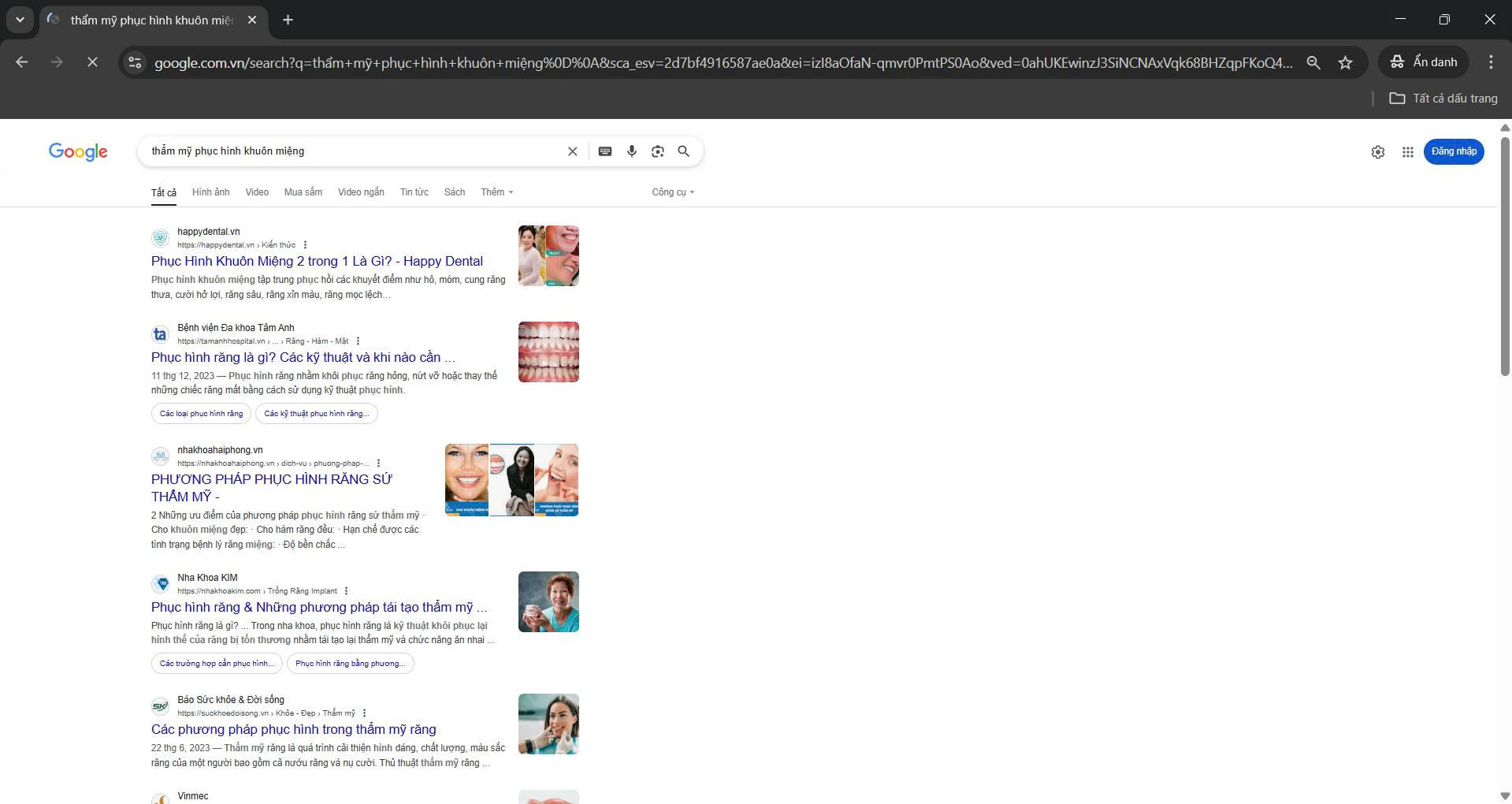Click the Tâm Anh hospital favicon
Screen dimensions: 1512x804
(x=160, y=334)
